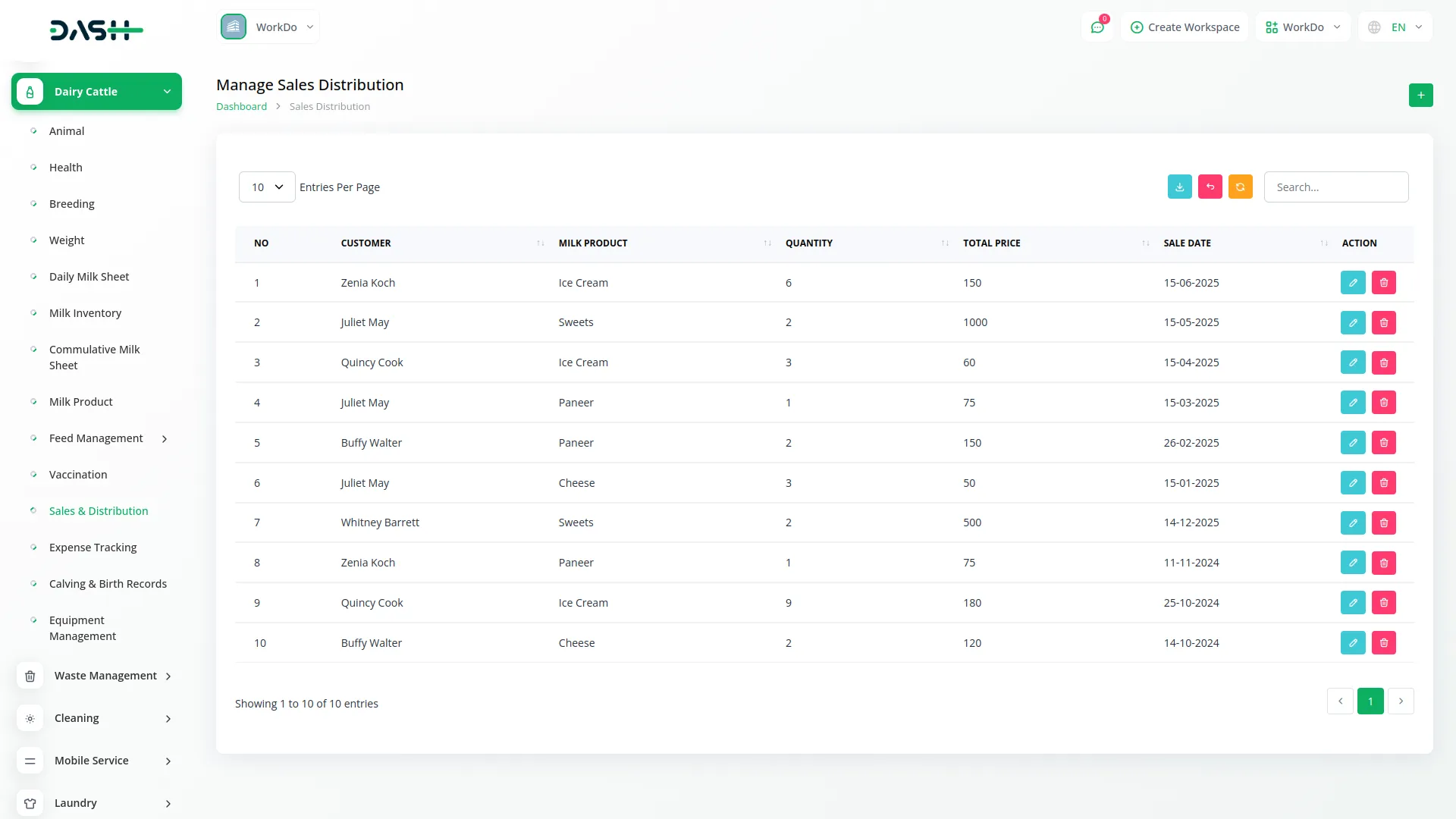This screenshot has width=1456, height=819.
Task: Delete the Juliet May Sweets sale row
Action: 1383,323
